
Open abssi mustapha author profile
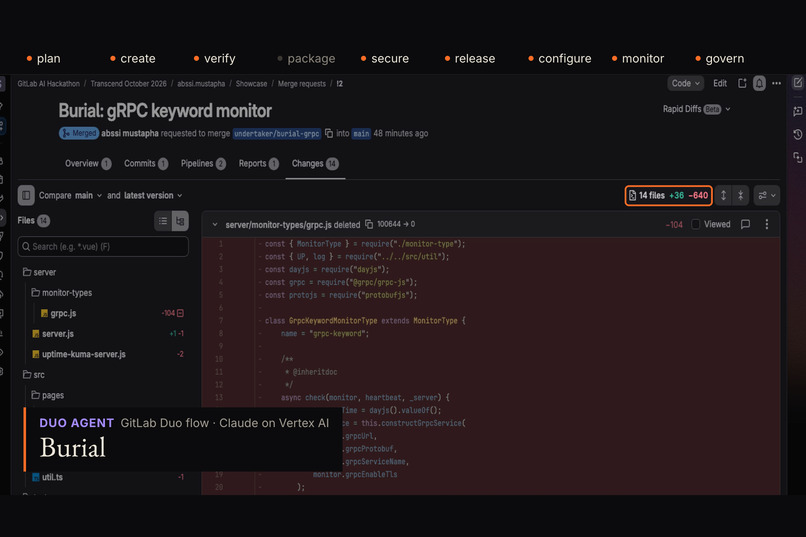(130, 134)
